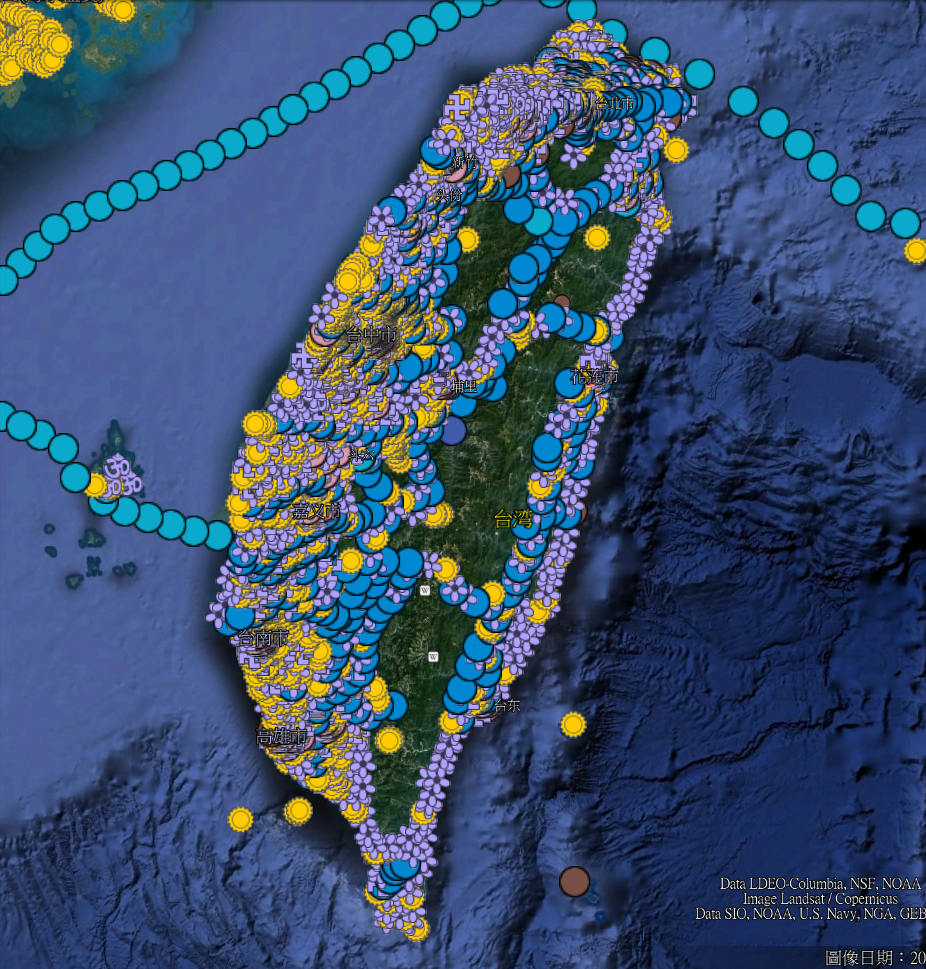The height and width of the screenshot is (969, 926).
Task: Click the lower W road shield icon
Action: click(x=433, y=656)
